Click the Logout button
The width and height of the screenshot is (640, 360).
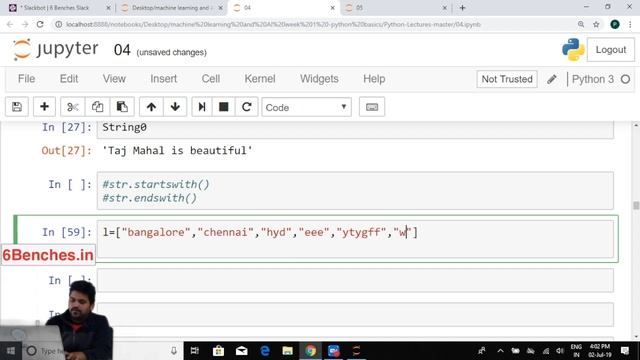click(x=611, y=50)
